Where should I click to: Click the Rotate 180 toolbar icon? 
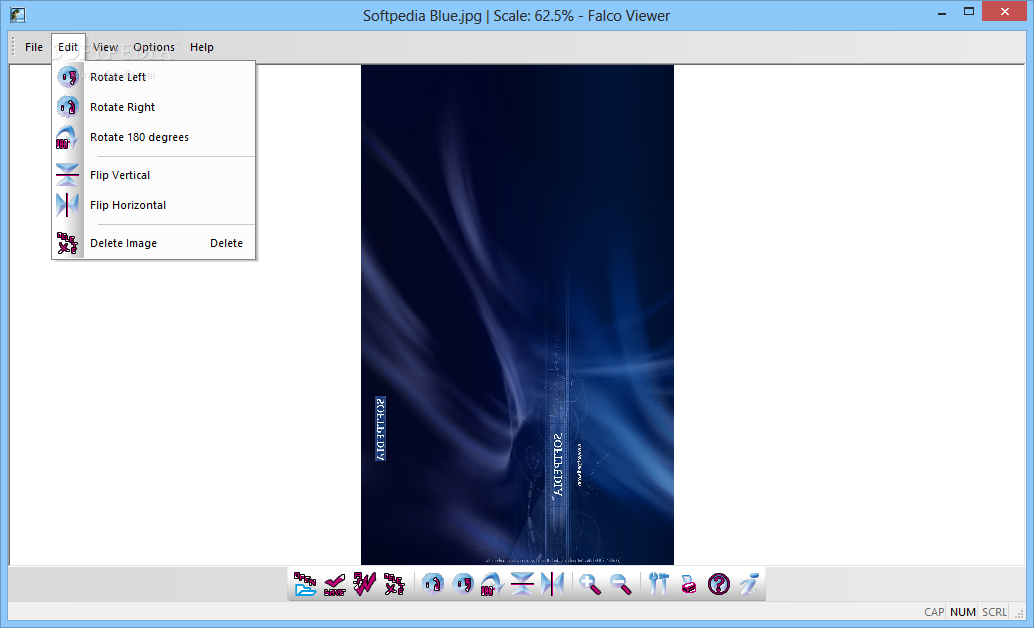[x=492, y=584]
